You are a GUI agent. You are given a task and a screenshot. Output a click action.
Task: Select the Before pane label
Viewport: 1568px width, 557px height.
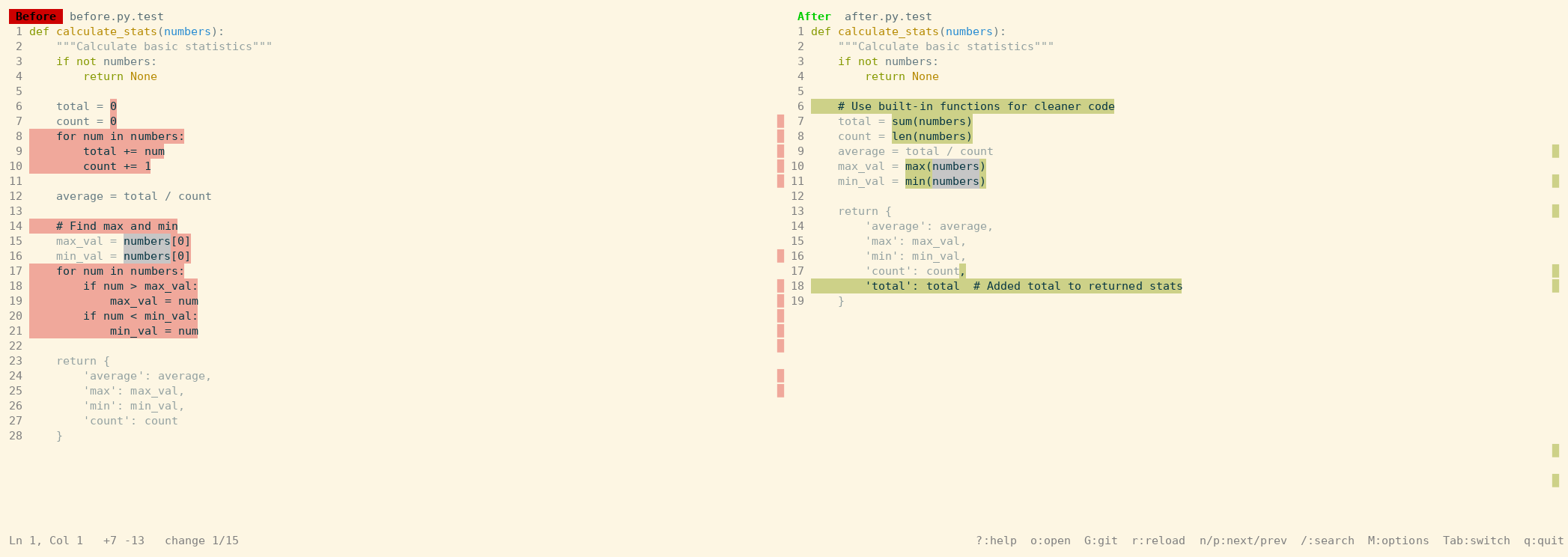coord(36,16)
